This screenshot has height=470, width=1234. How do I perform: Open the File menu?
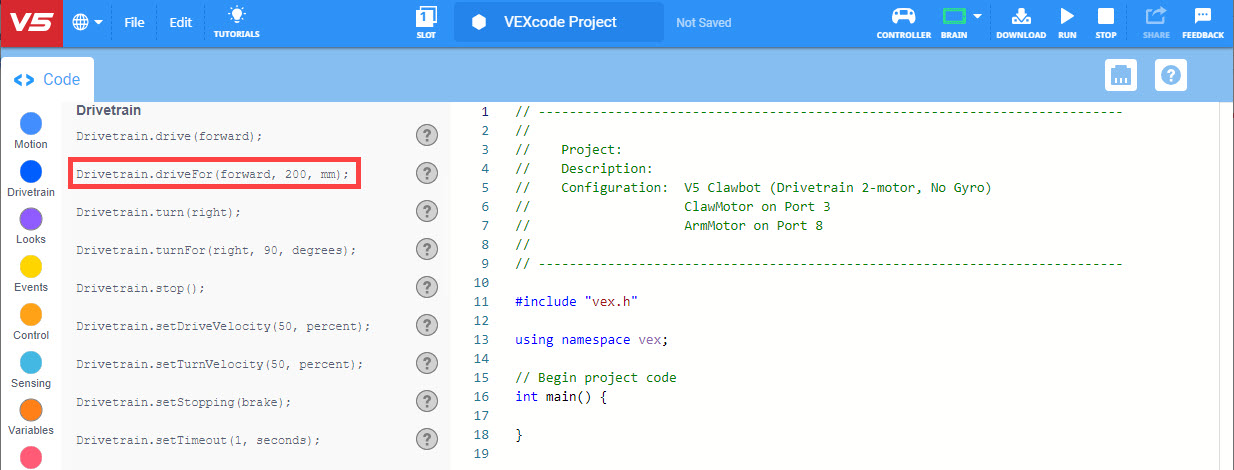pos(134,23)
